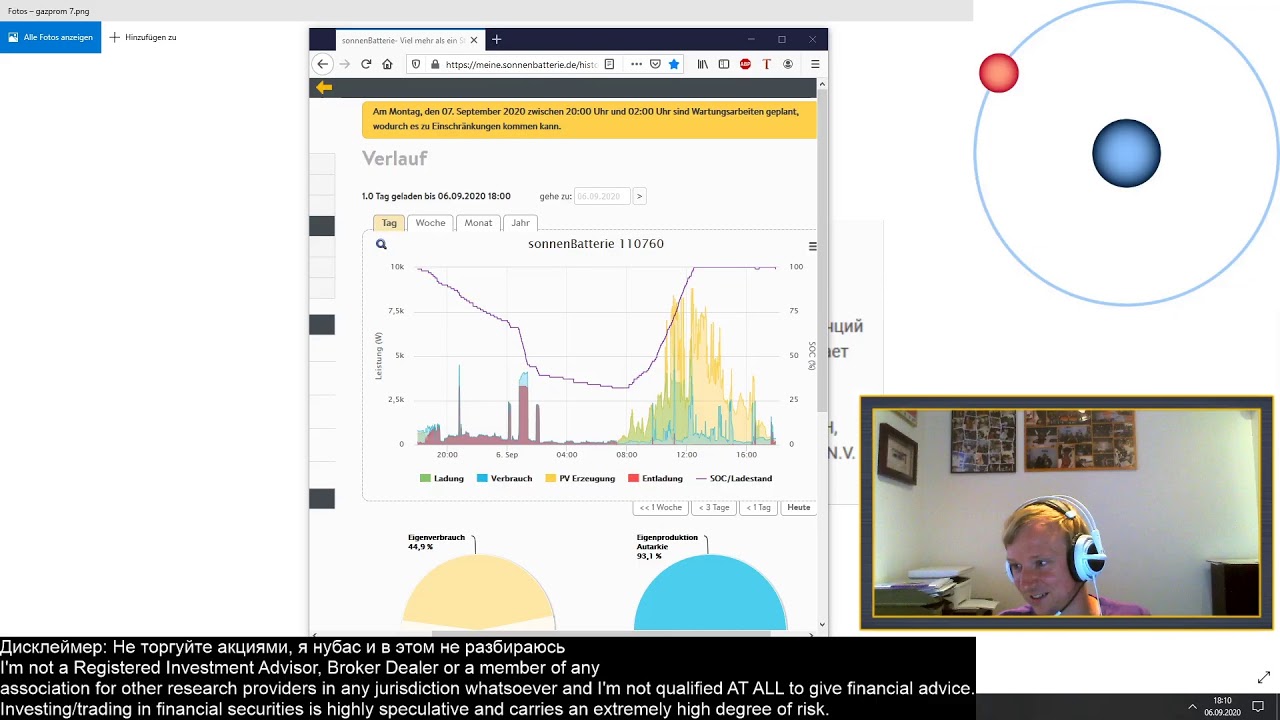Go back using Firefox back arrow
Image resolution: width=1280 pixels, height=720 pixels.
pyautogui.click(x=322, y=64)
